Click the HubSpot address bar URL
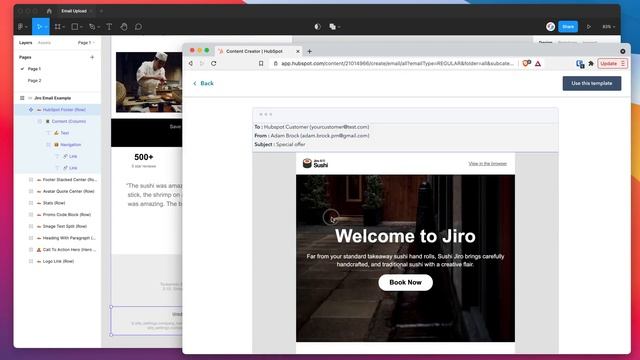The height and width of the screenshot is (360, 640). (x=397, y=63)
